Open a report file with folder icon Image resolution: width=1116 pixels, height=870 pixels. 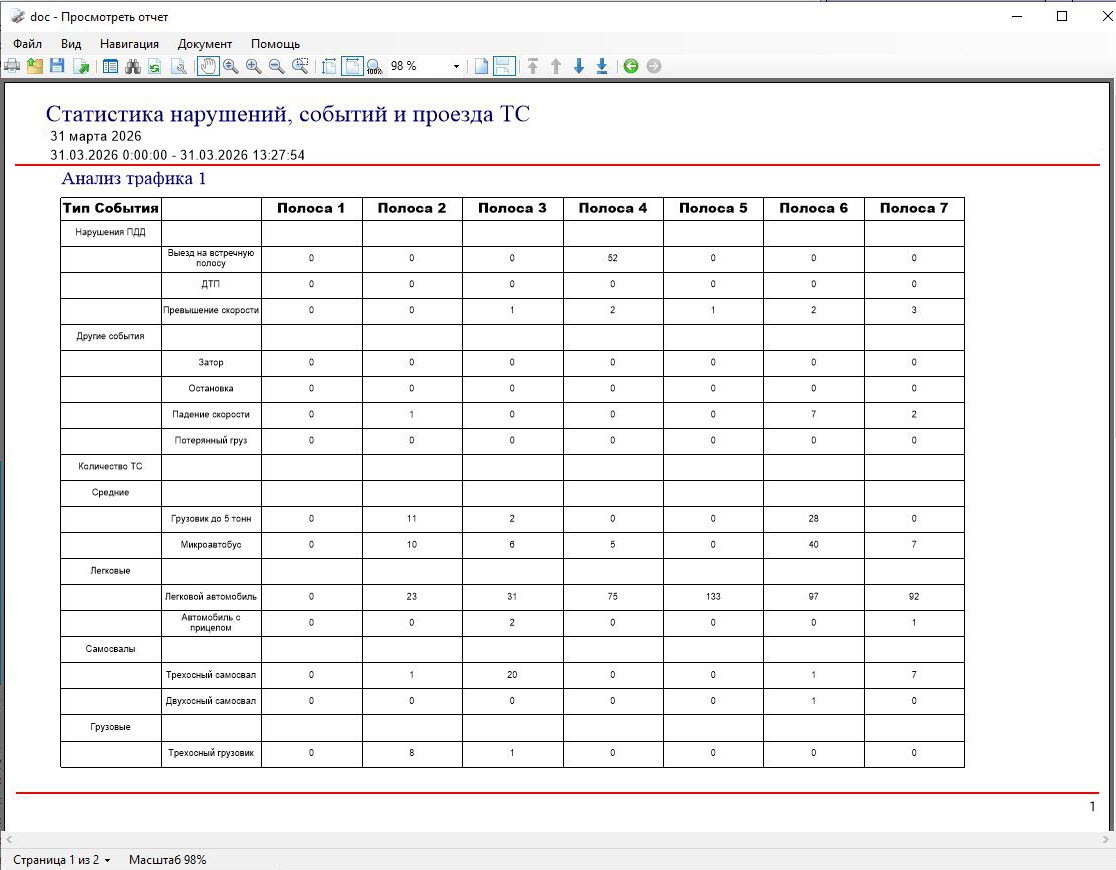point(35,66)
